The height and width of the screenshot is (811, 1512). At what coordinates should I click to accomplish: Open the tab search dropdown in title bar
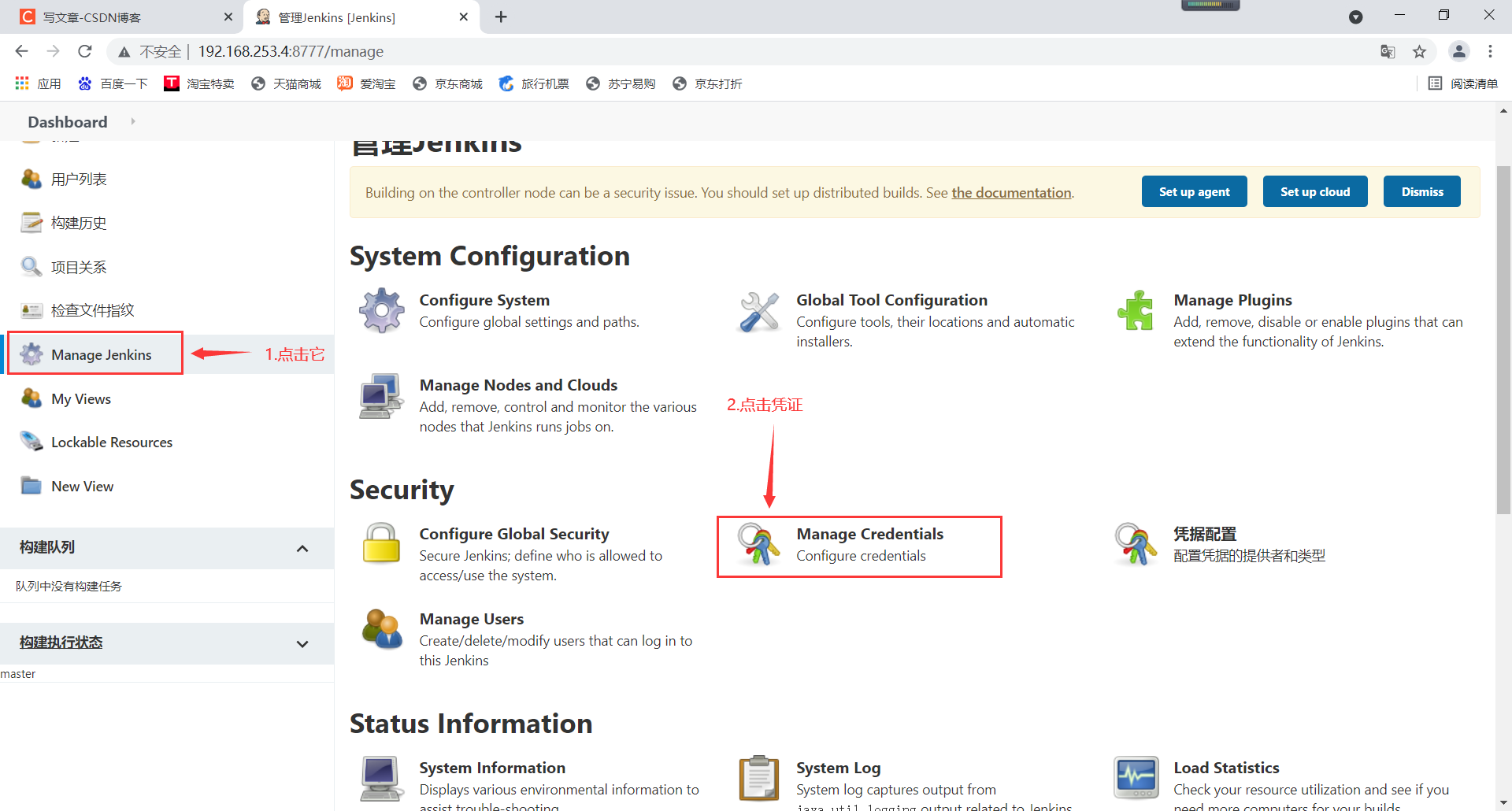[1356, 17]
